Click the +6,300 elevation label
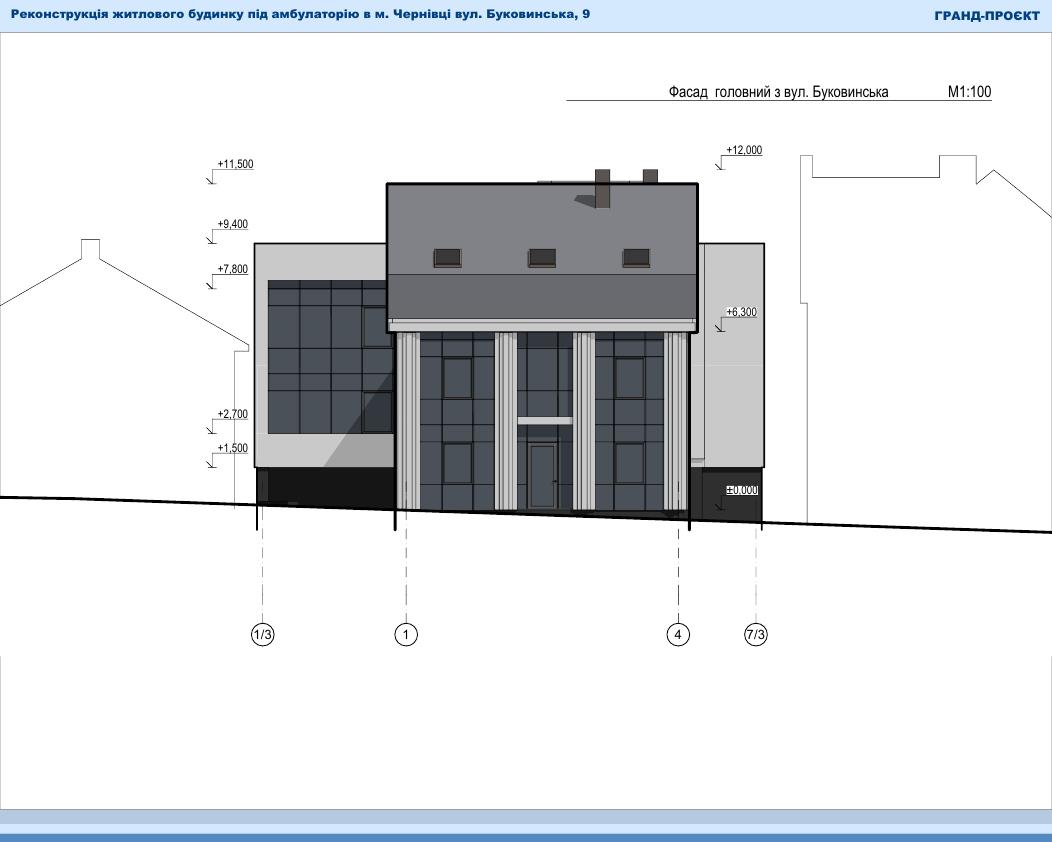 pyautogui.click(x=740, y=313)
